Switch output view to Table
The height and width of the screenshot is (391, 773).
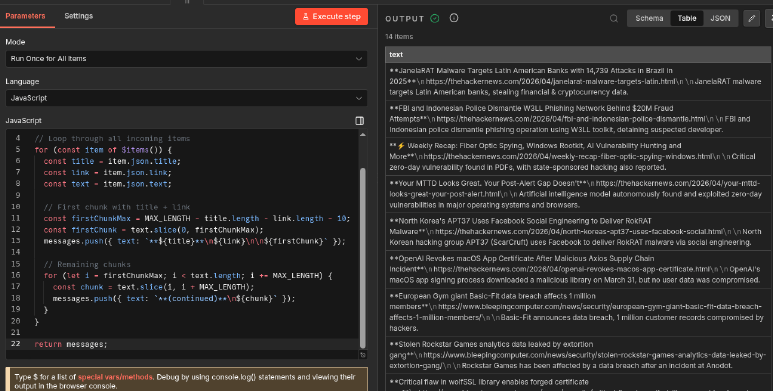coord(687,18)
